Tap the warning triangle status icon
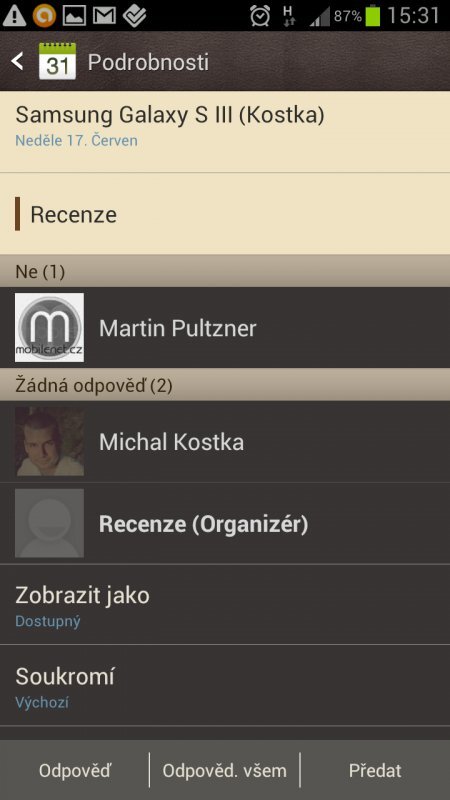The height and width of the screenshot is (800, 450). [x=14, y=16]
